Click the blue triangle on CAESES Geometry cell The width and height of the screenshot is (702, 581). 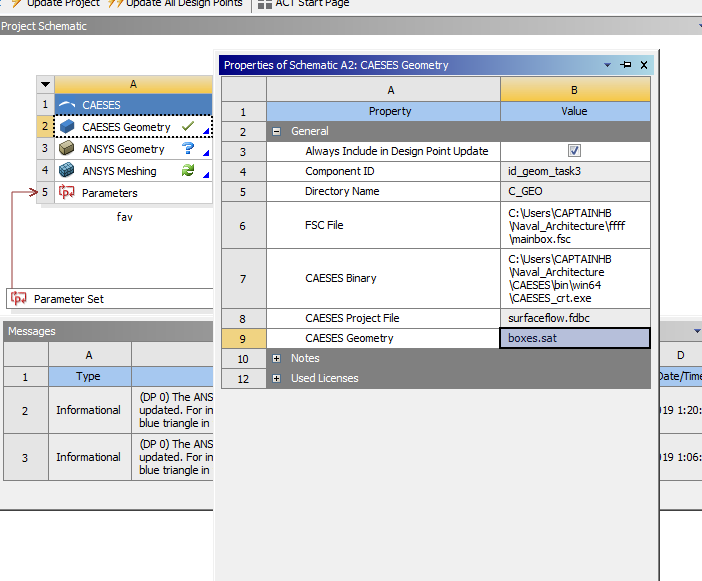click(206, 131)
